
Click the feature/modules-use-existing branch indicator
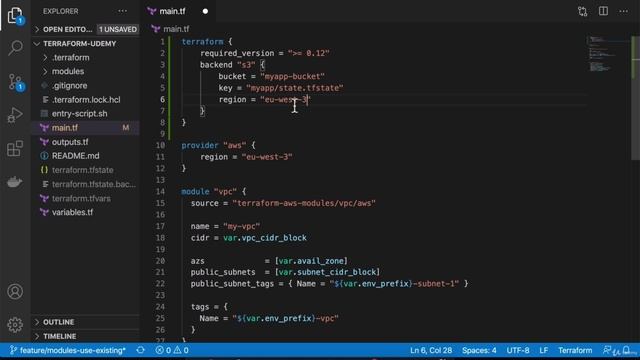tap(68, 350)
